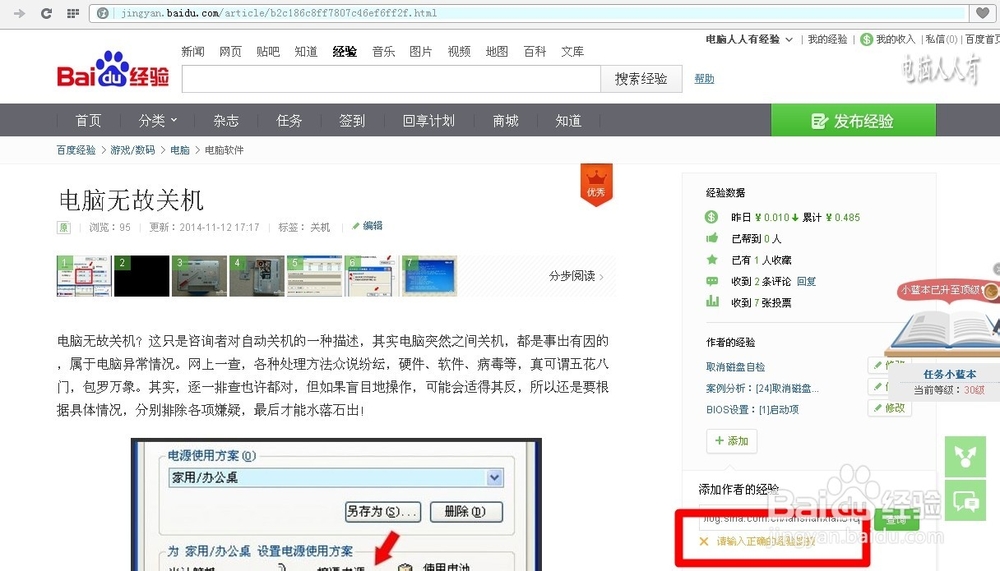Image resolution: width=1000 pixels, height=571 pixels.
Task: Open the 回享计划 nav item
Action: pyautogui.click(x=429, y=121)
